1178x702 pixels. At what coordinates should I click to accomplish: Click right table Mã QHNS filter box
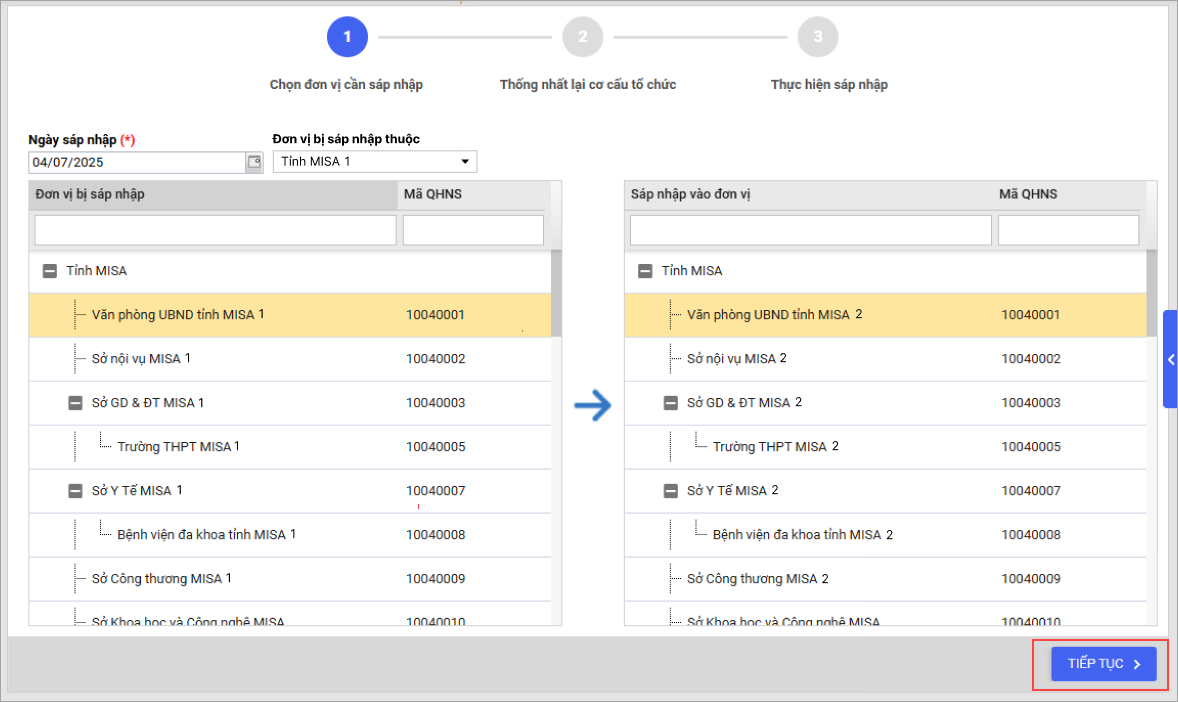(1068, 230)
